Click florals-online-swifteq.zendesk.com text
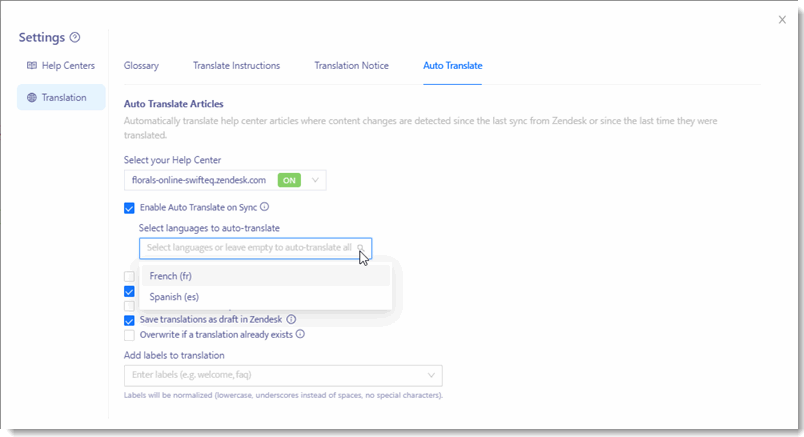 (x=199, y=180)
